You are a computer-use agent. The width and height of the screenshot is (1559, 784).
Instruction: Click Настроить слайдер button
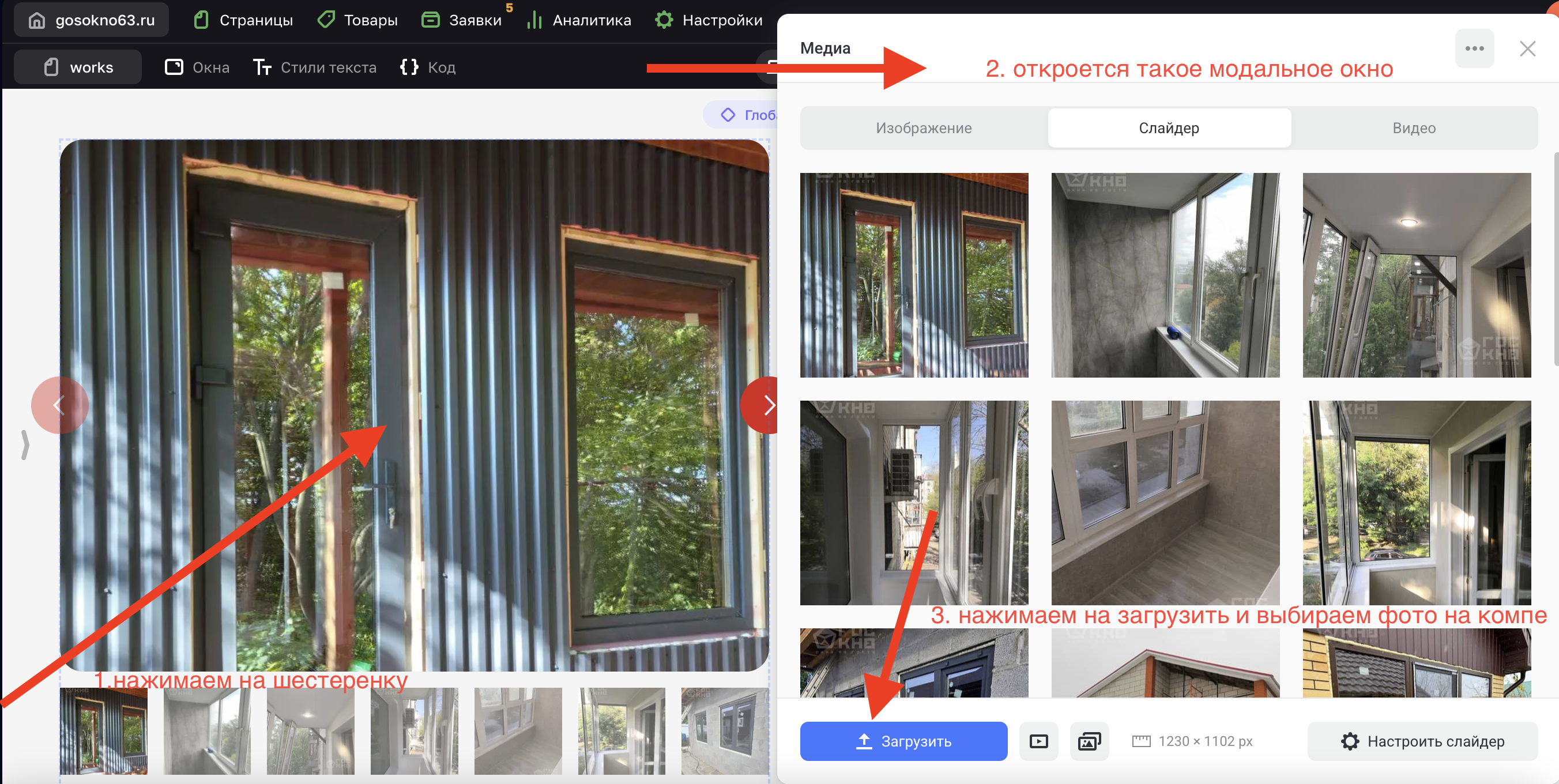pos(1423,741)
